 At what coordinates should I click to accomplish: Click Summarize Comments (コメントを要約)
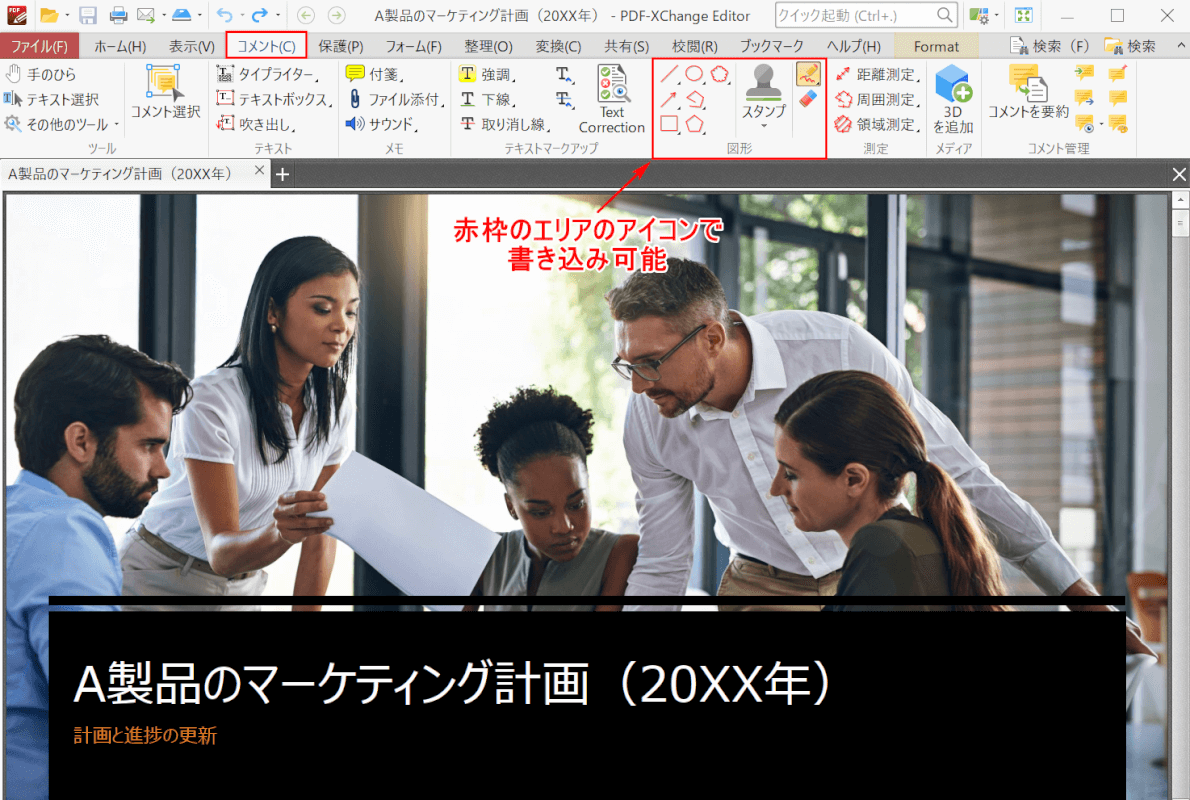point(1028,93)
